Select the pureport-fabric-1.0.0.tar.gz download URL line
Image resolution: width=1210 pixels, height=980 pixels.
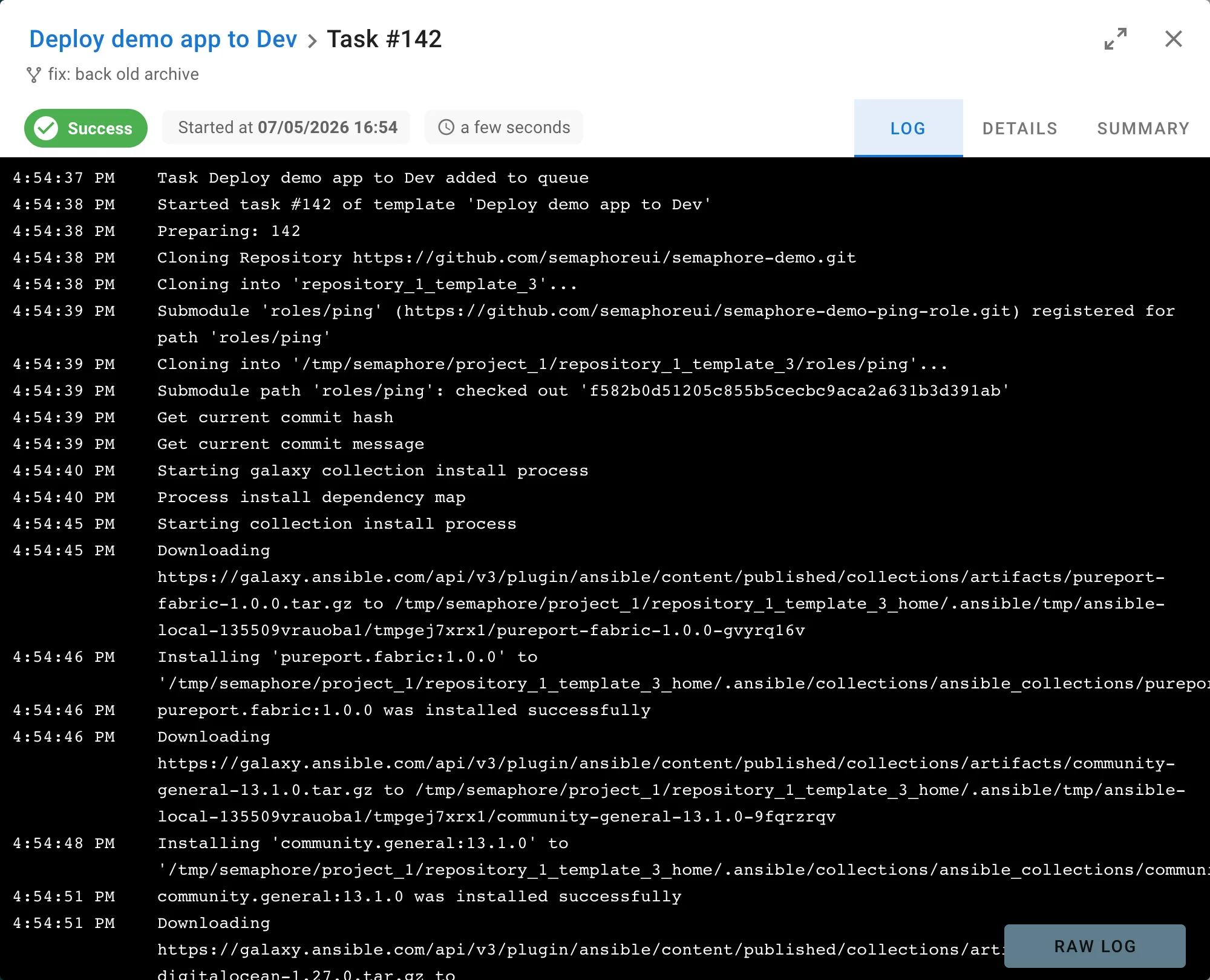[661, 590]
